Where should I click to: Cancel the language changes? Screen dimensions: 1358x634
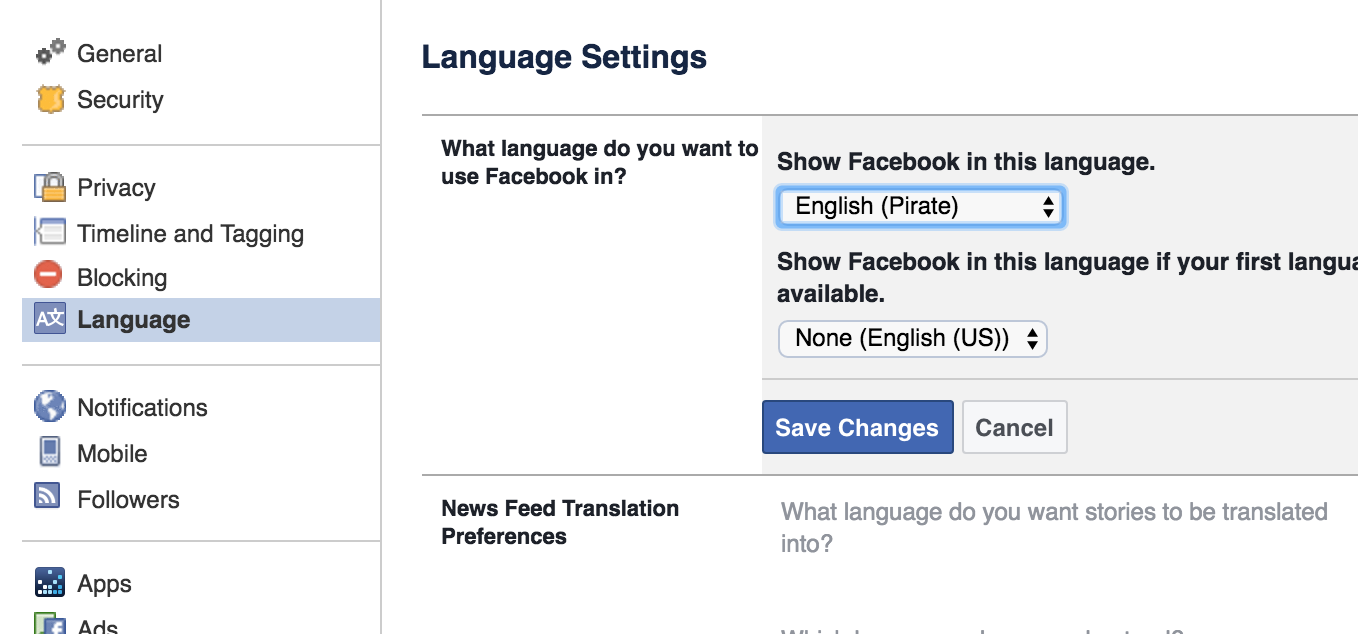(x=1014, y=428)
